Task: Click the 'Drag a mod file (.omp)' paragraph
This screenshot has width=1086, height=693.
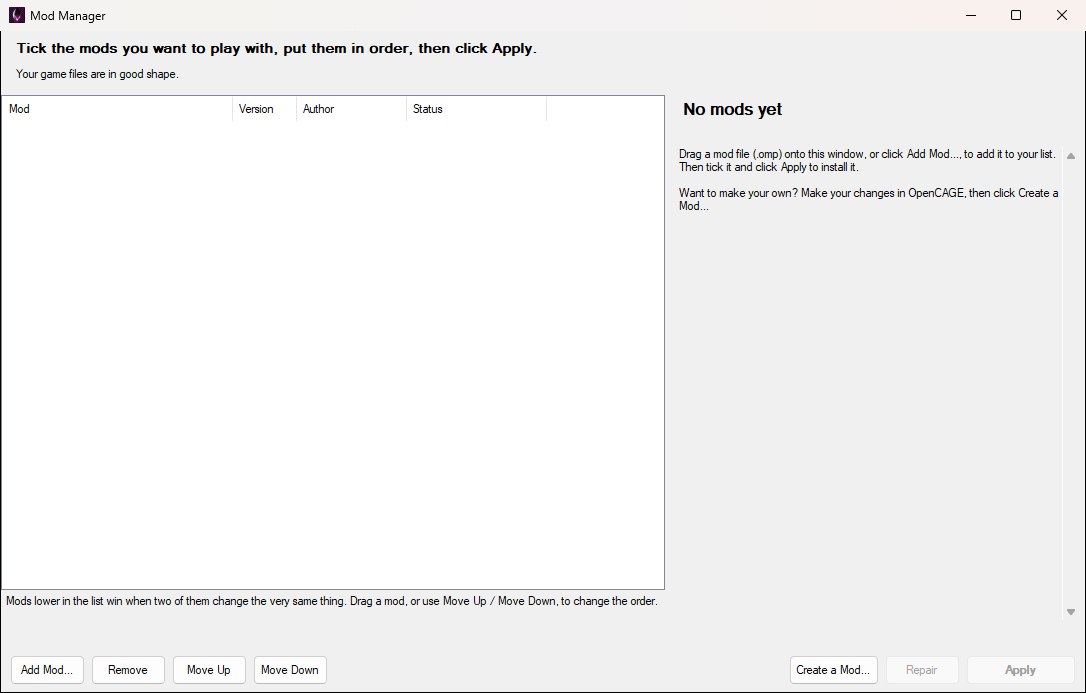Action: pyautogui.click(x=867, y=161)
